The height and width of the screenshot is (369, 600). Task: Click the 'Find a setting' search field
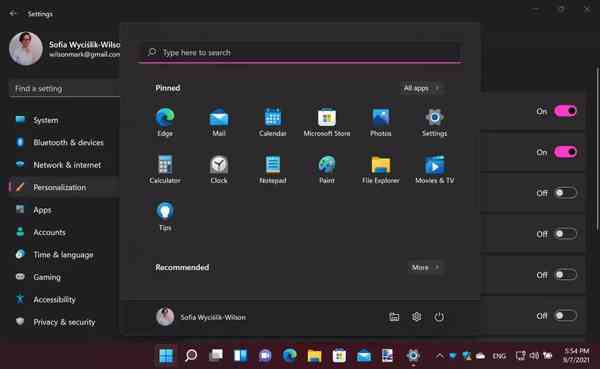(64, 88)
